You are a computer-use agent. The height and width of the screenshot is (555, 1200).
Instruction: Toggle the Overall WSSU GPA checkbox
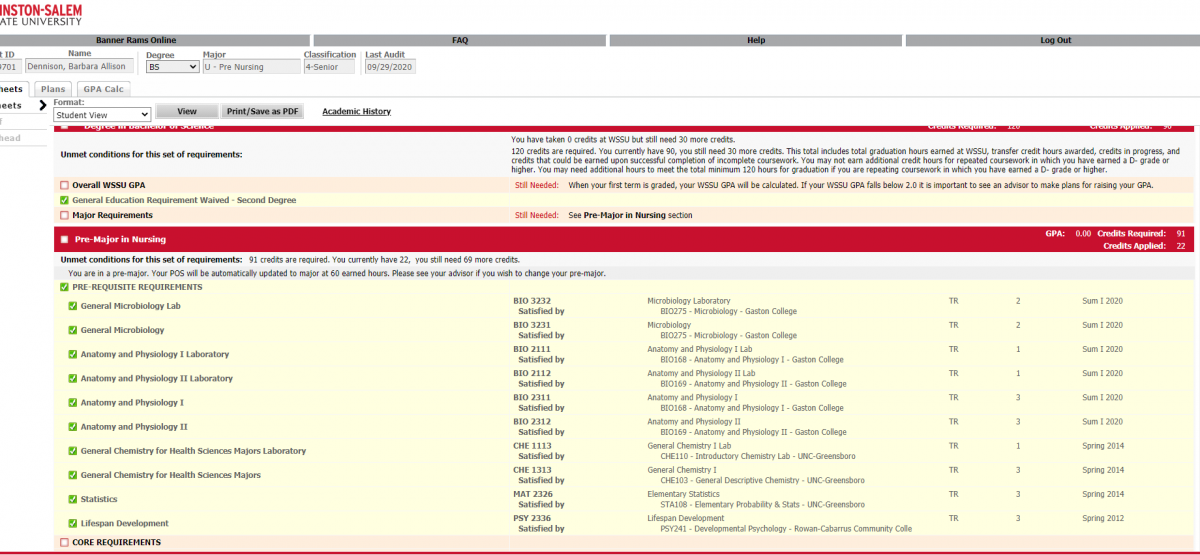[x=64, y=186]
